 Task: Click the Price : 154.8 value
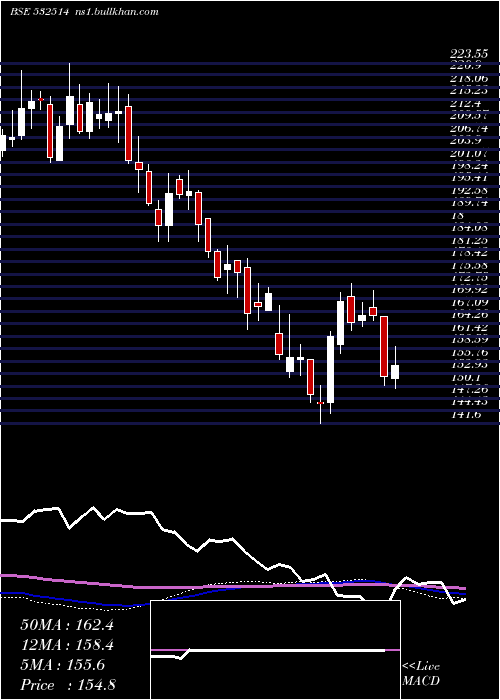pos(68,685)
